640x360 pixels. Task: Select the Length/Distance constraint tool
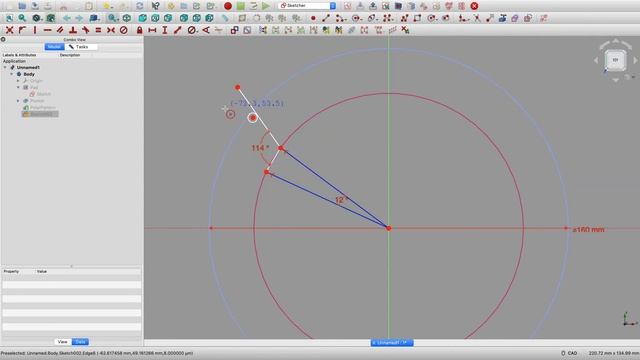[x=178, y=30]
